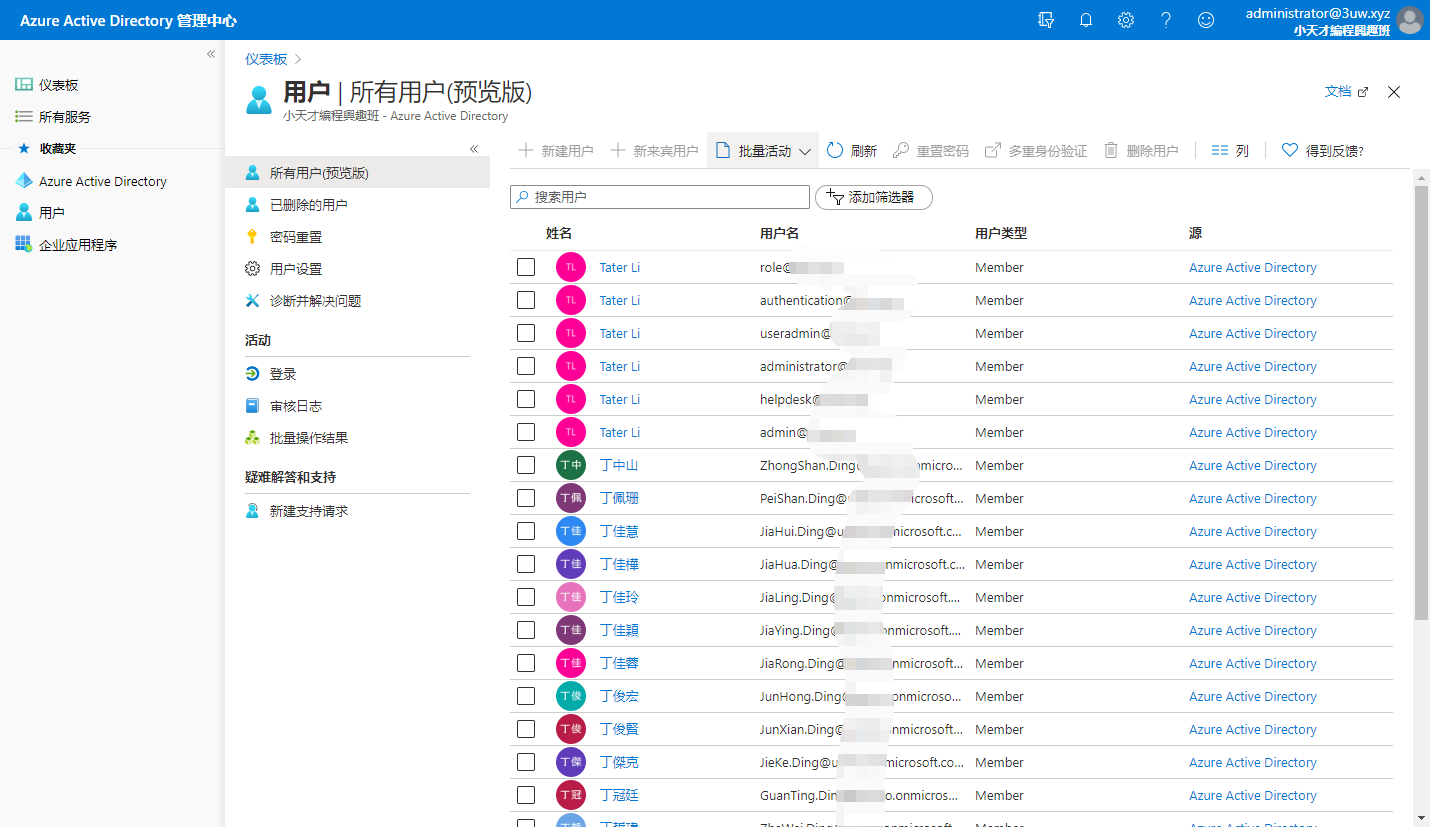Select checkbox for useradmin@ user row
This screenshot has height=827, width=1430.
(526, 333)
